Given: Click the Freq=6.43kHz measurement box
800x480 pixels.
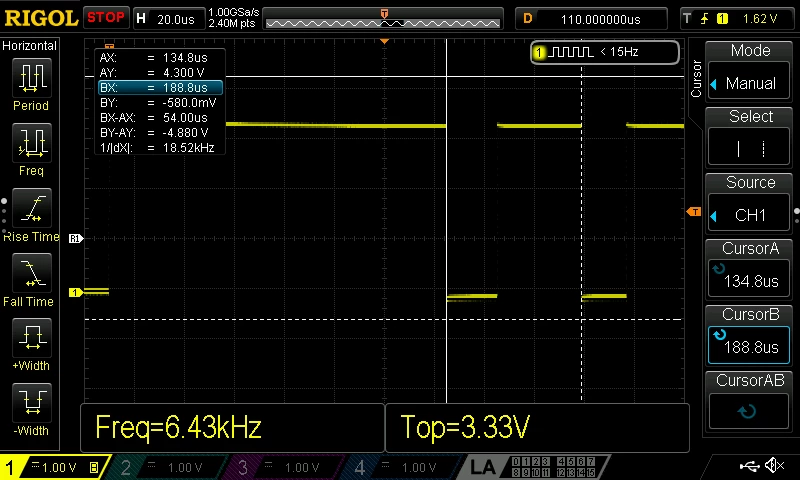Looking at the screenshot, I should [232, 427].
